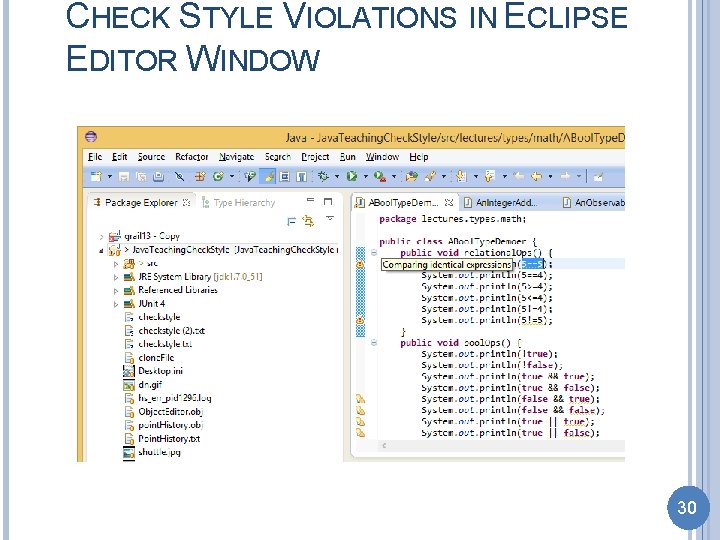Click the Last Edit Location icon

click(519, 176)
